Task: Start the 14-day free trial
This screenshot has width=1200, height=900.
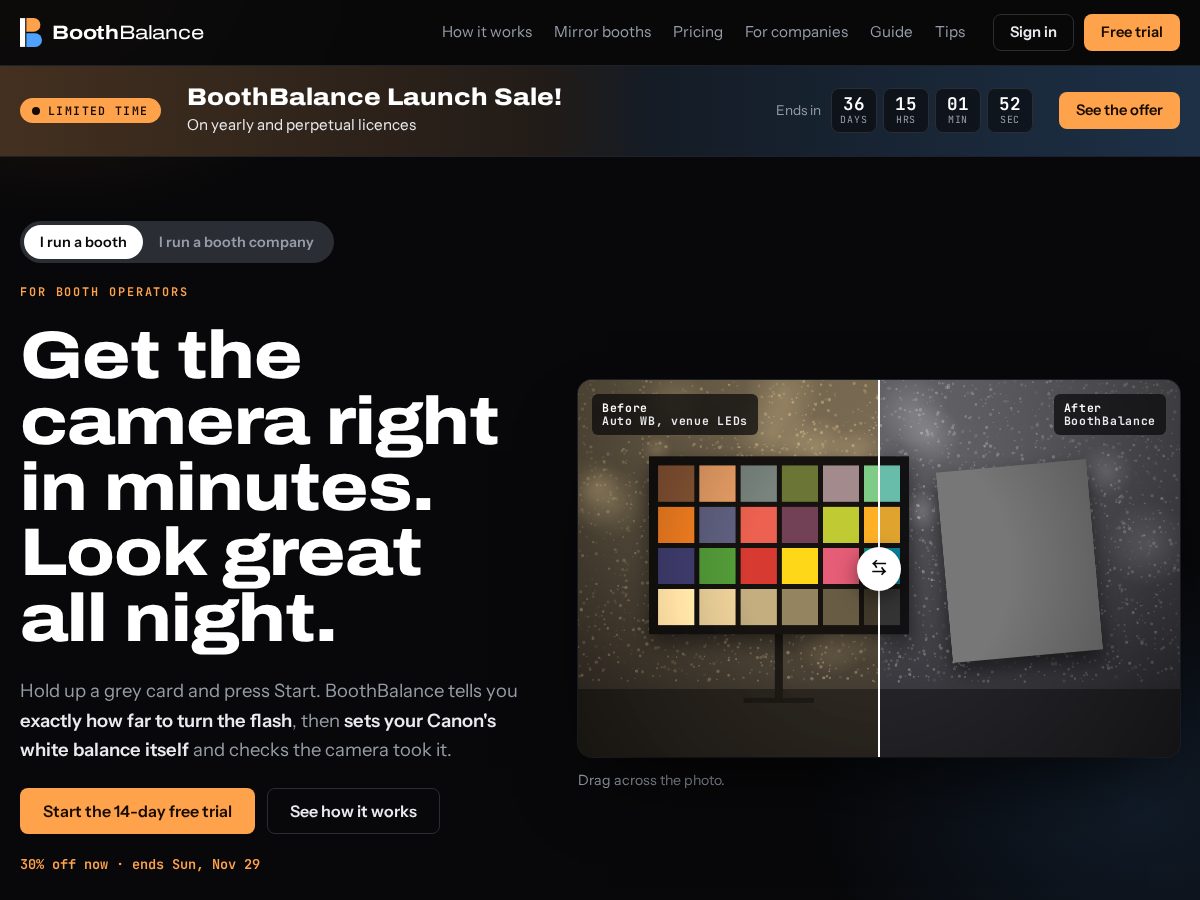Action: (137, 811)
